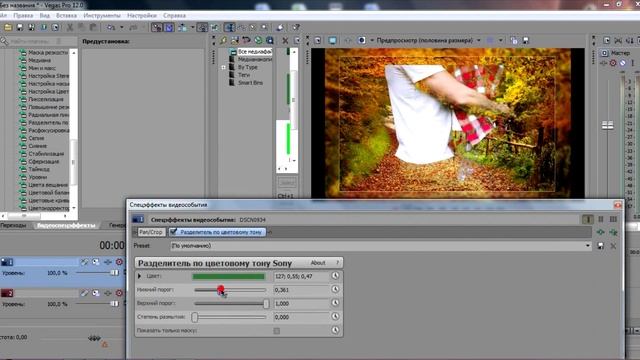The image size is (640, 360).
Task: Open the Справка menu
Action: pyautogui.click(x=174, y=16)
